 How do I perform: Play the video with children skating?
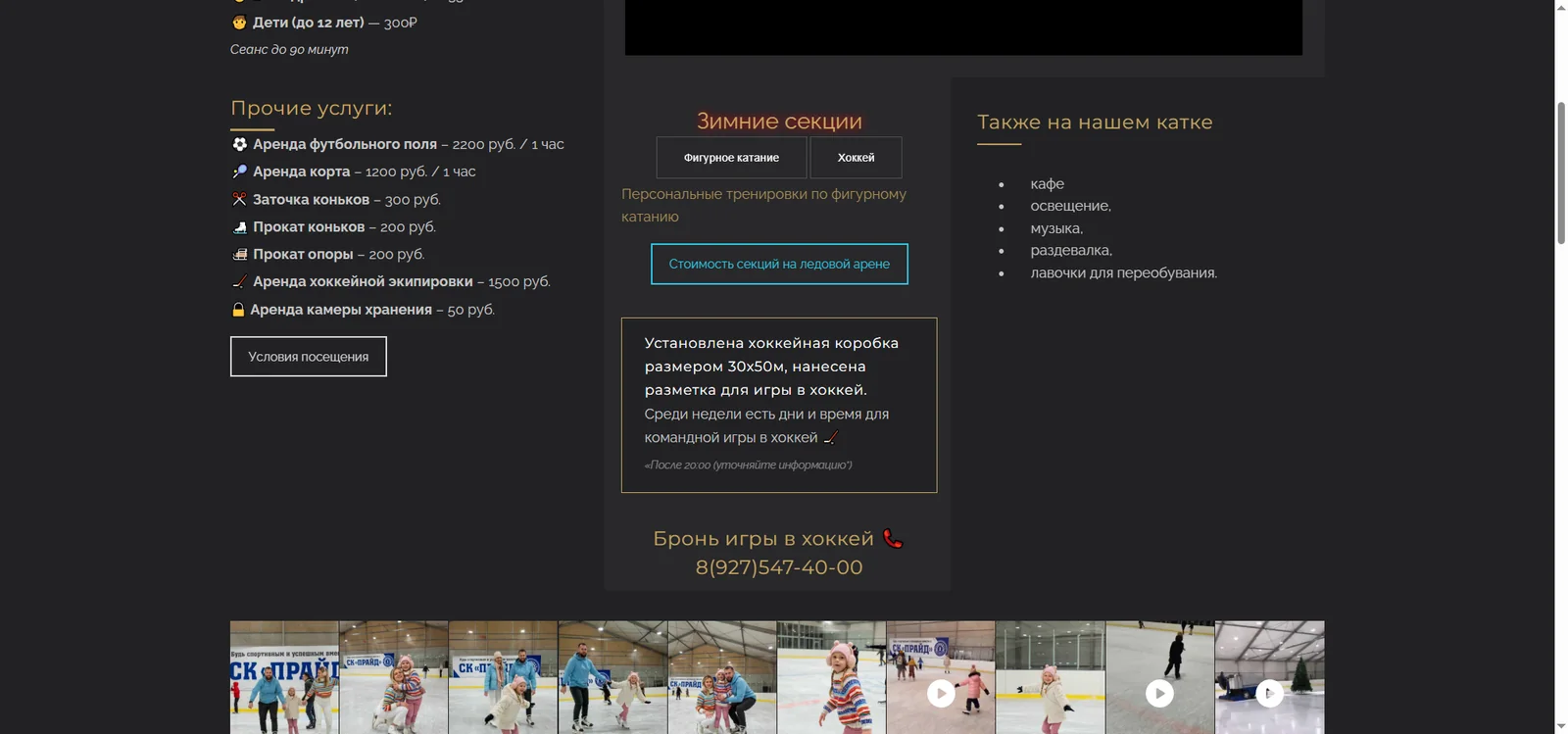click(941, 694)
